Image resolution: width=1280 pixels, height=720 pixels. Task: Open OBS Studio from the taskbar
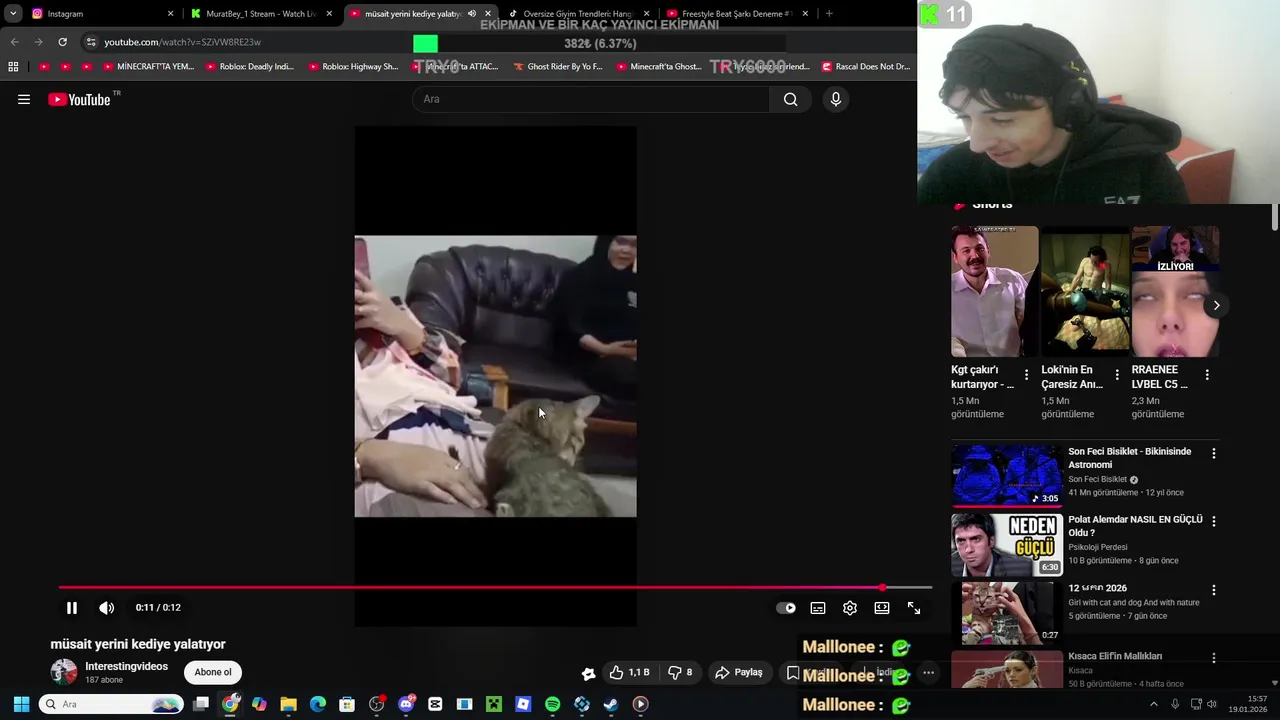click(x=376, y=704)
